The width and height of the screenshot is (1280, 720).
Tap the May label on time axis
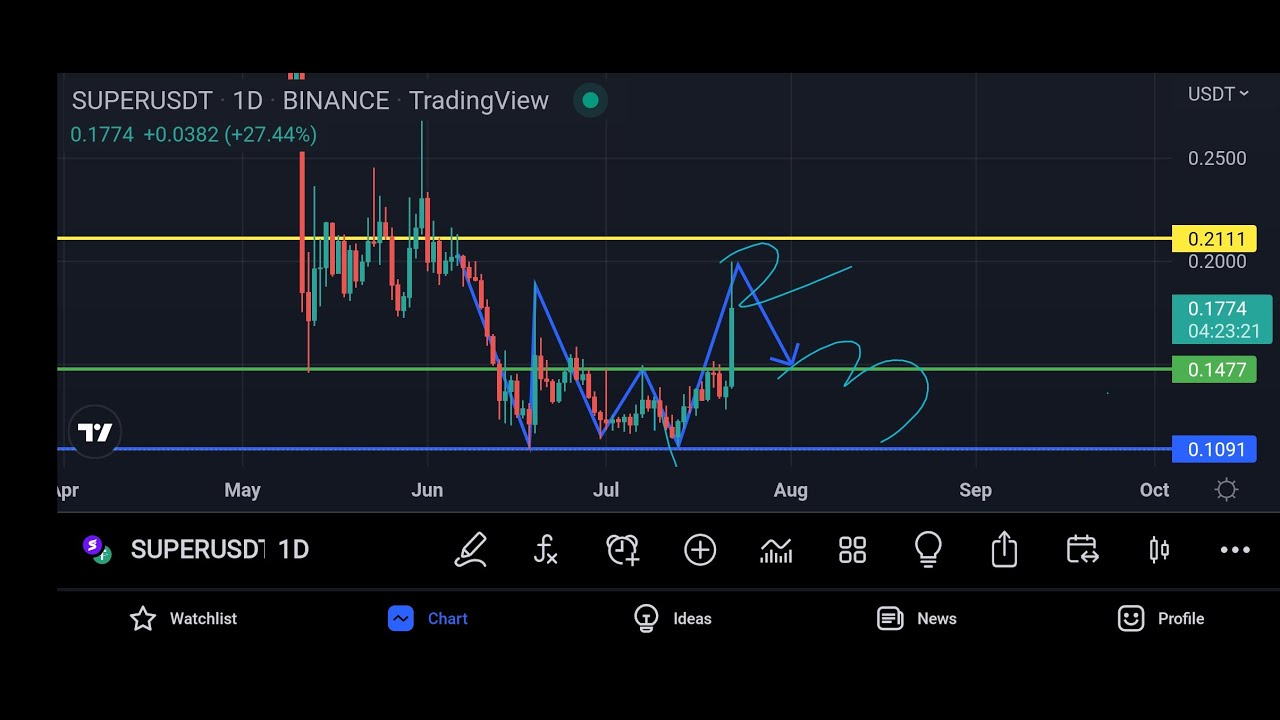pos(242,490)
